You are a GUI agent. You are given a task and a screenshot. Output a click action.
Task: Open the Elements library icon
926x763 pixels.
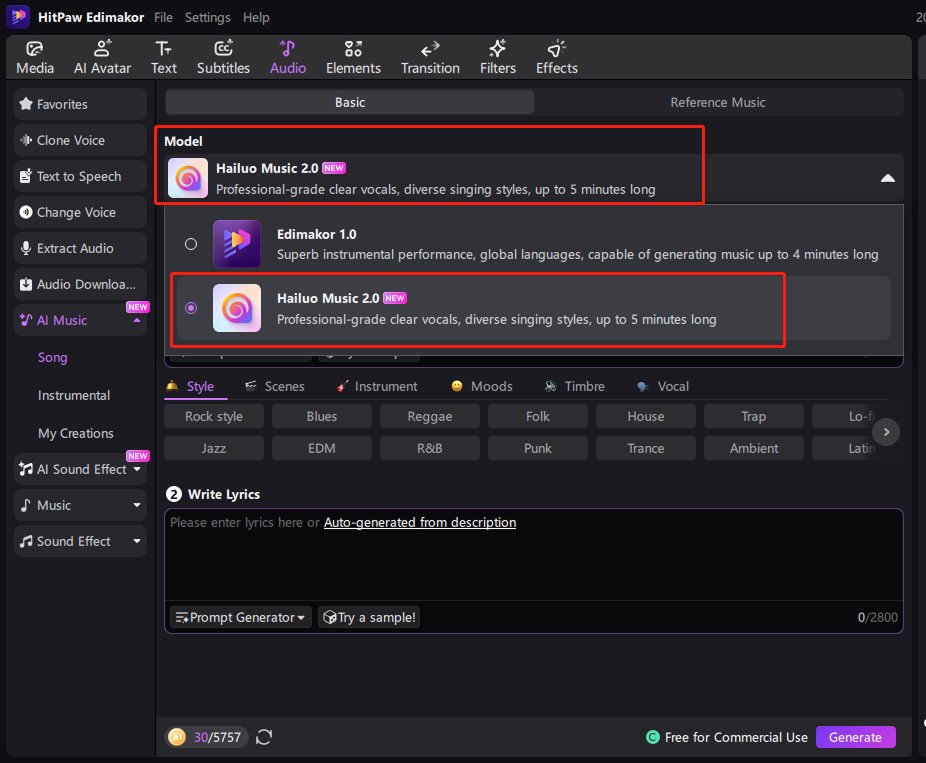[x=353, y=58]
